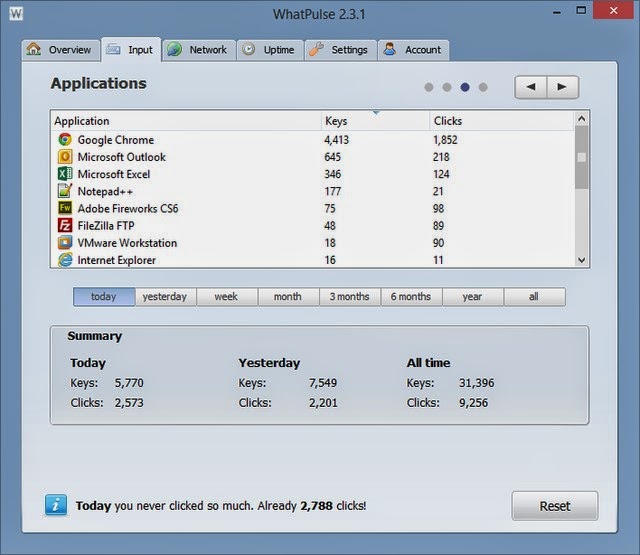Click All time 31,396 keys value

477,383
